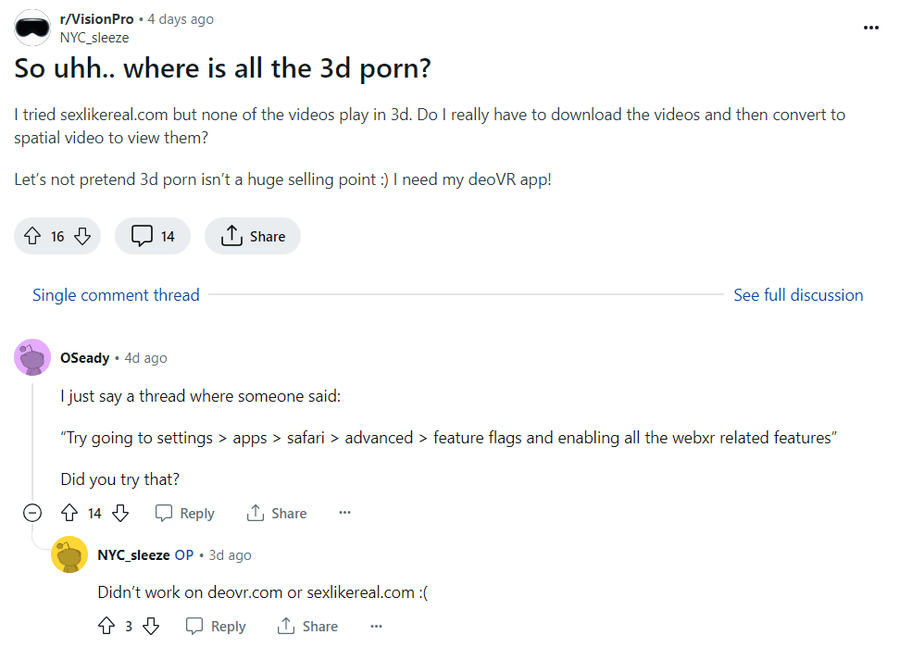The width and height of the screenshot is (900, 645).
Task: Open post options three-dot menu
Action: tap(871, 27)
